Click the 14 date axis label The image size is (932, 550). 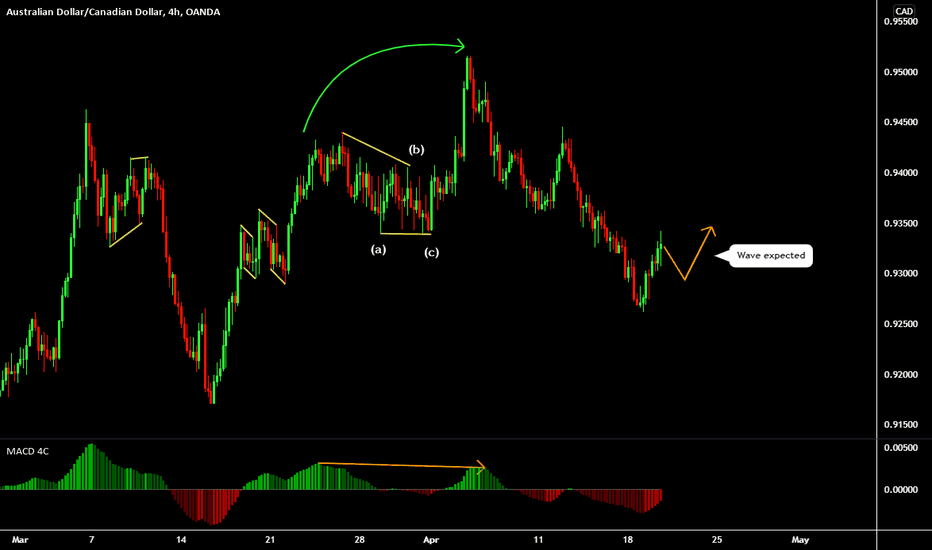coord(181,540)
